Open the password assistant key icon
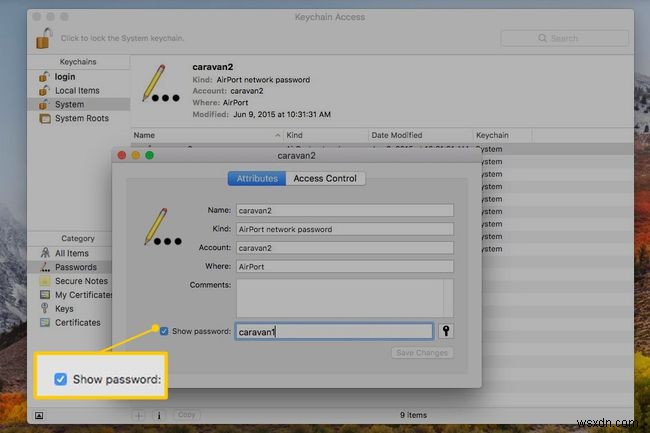This screenshot has height=433, width=650. pyautogui.click(x=446, y=331)
